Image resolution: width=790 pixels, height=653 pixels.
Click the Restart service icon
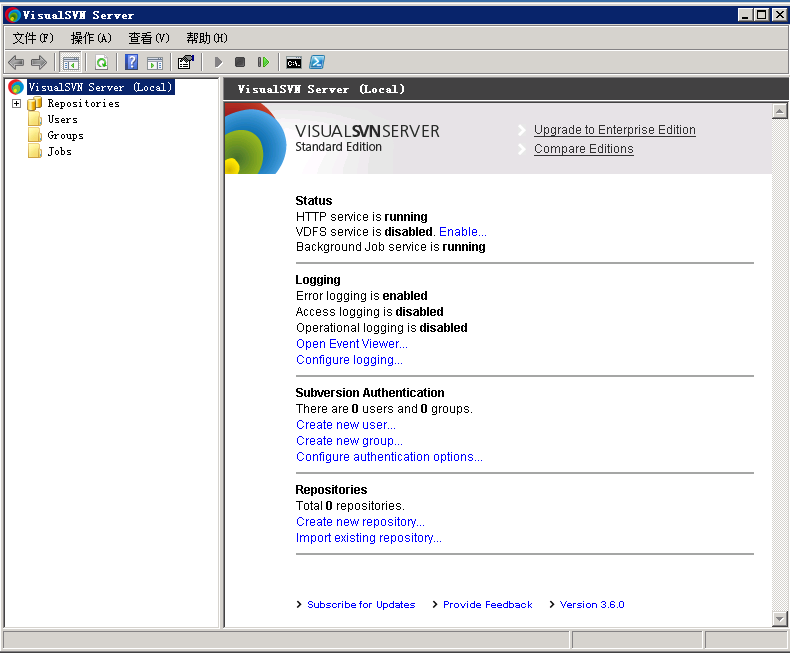click(263, 62)
